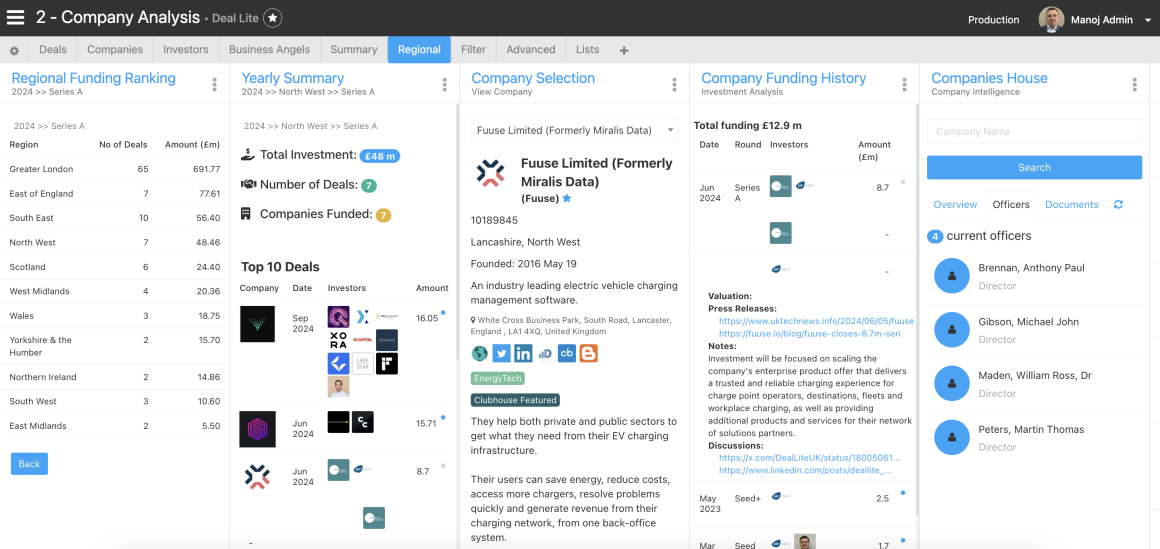This screenshot has height=549, width=1160.
Task: Click the EnergyTech tag
Action: pyautogui.click(x=498, y=378)
